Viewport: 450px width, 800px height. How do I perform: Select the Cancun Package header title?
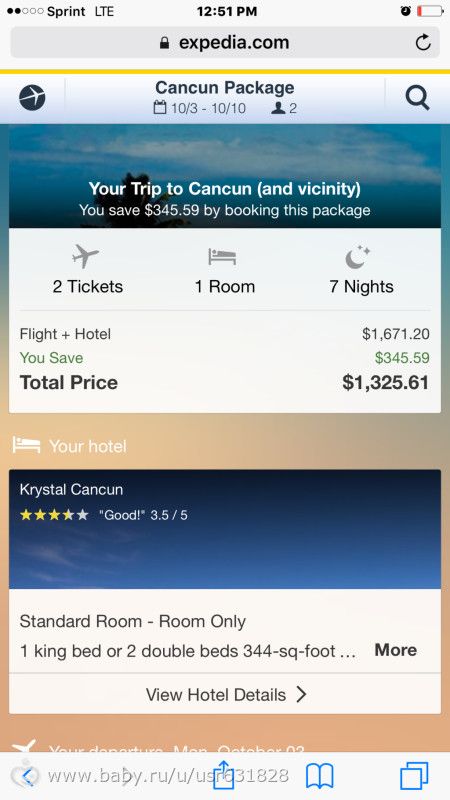[224, 87]
